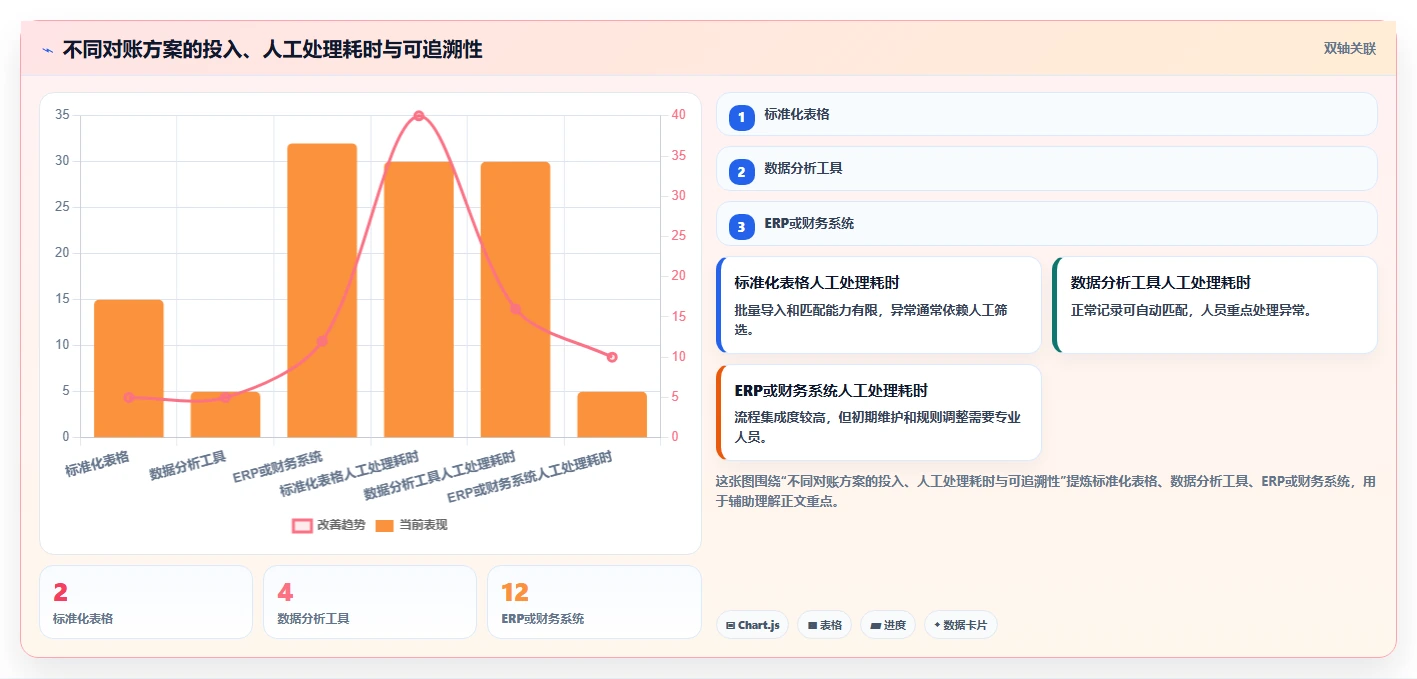Click the 进度 tag

888,625
